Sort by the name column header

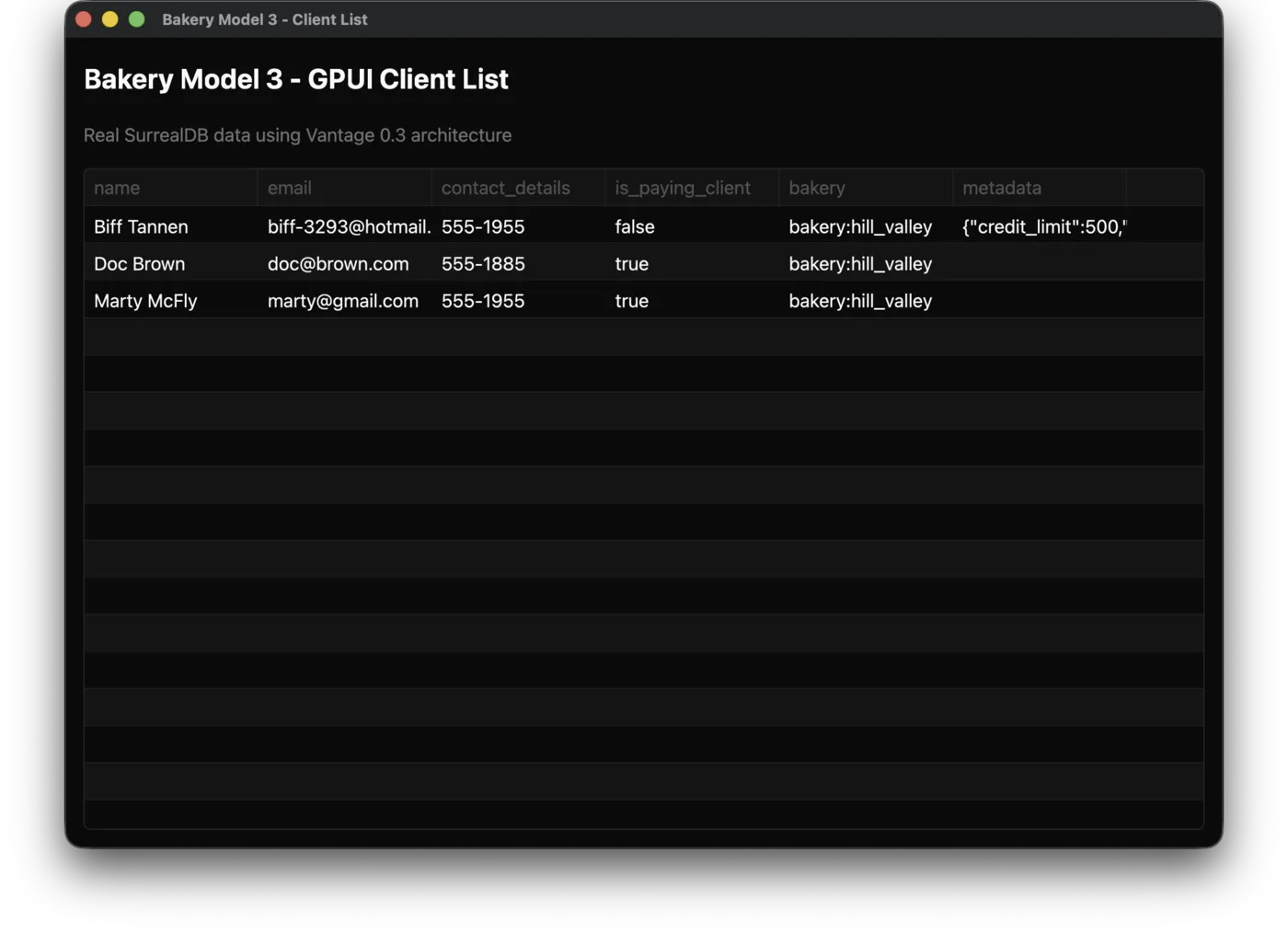pyautogui.click(x=171, y=188)
